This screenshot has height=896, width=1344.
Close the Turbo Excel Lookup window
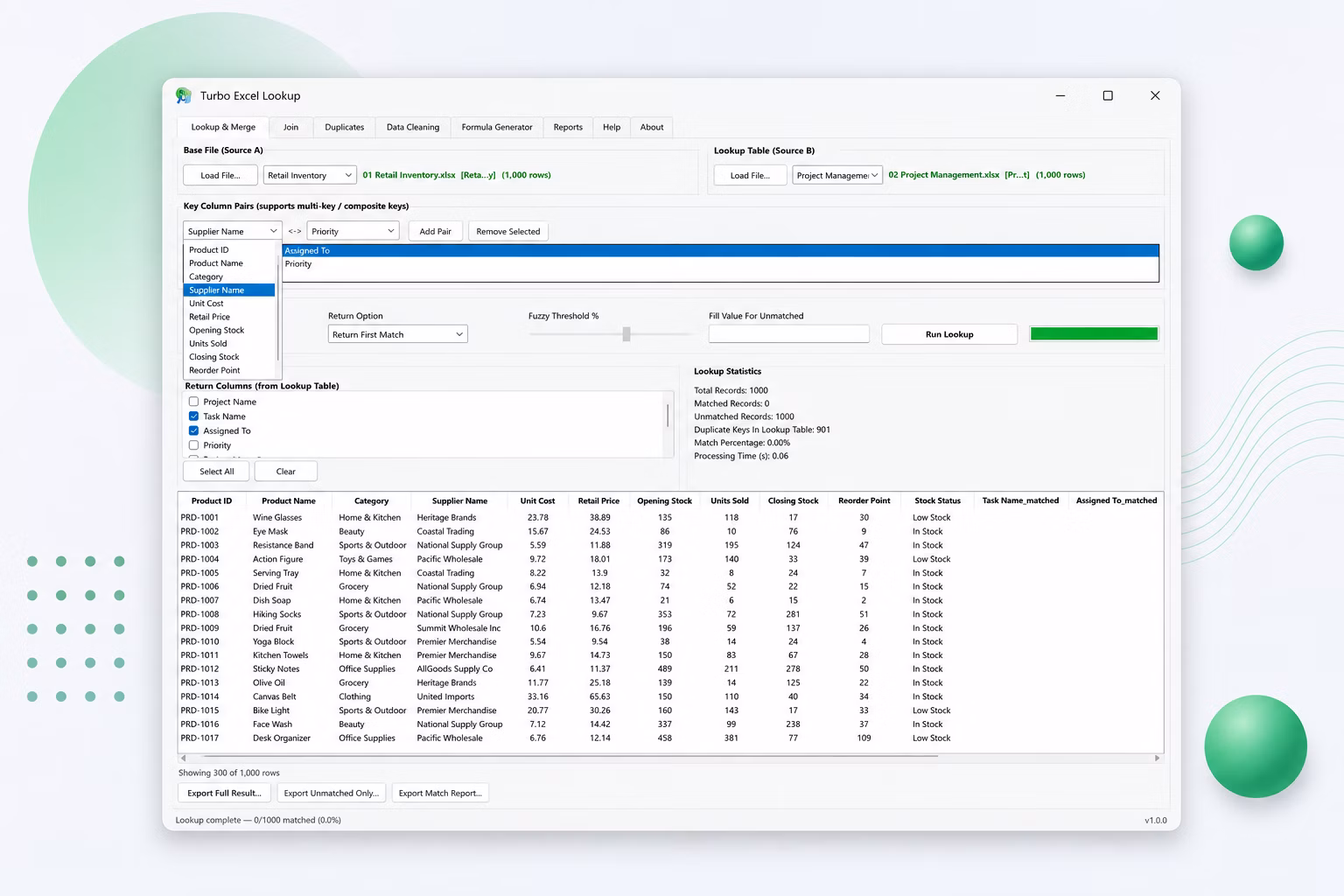coord(1155,95)
